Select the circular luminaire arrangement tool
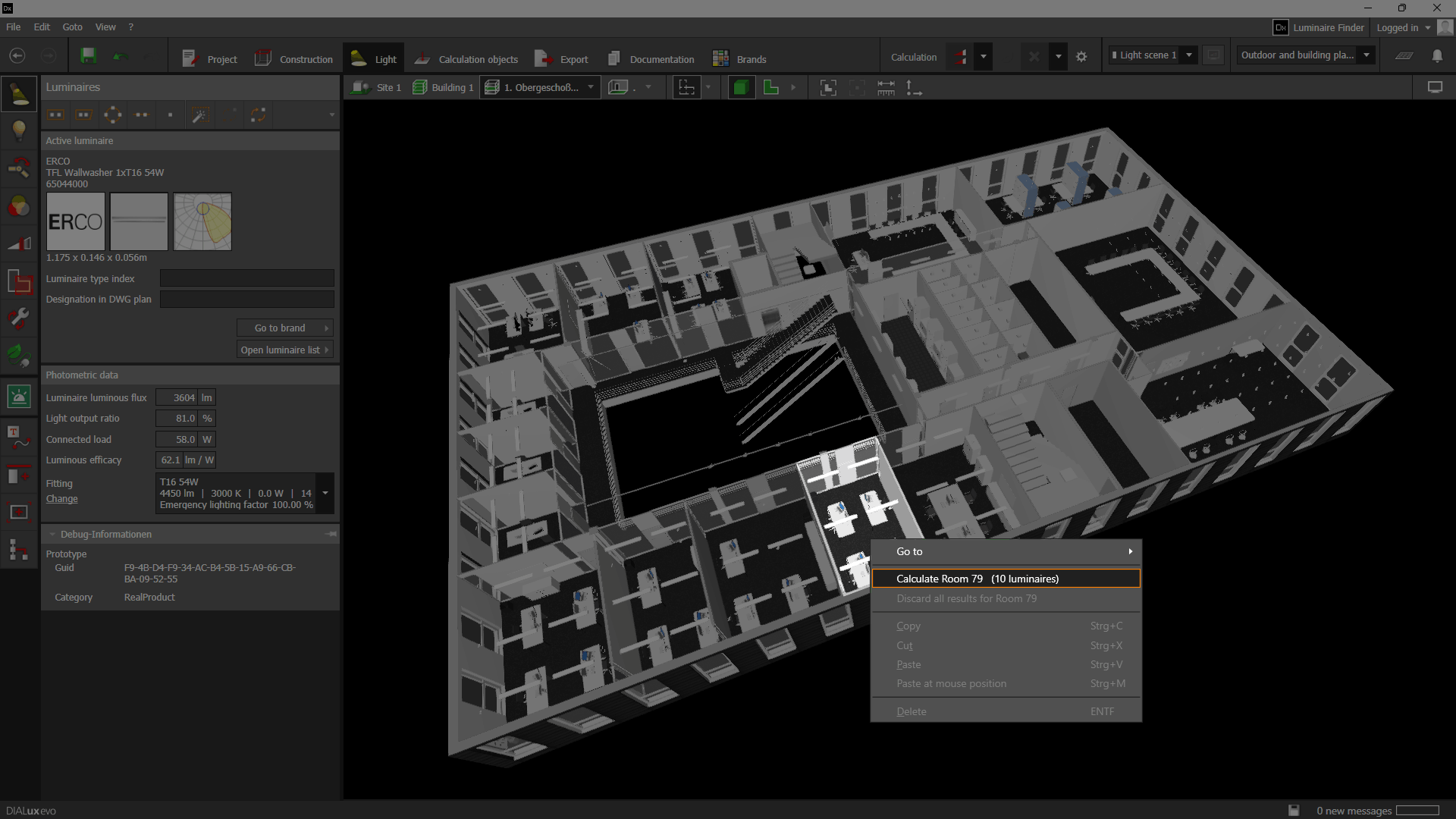1456x819 pixels. (x=112, y=115)
